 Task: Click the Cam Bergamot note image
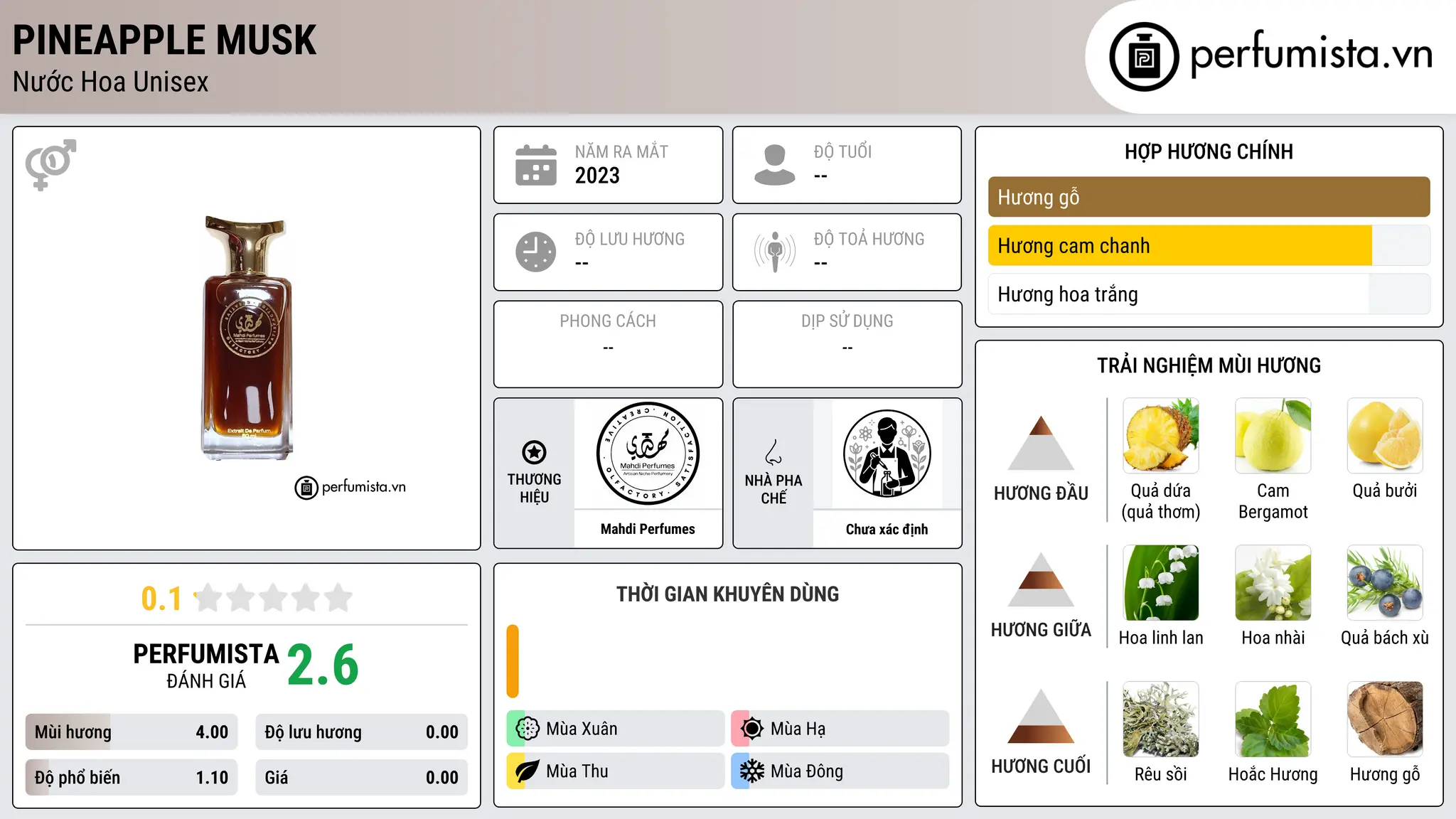tap(1273, 436)
